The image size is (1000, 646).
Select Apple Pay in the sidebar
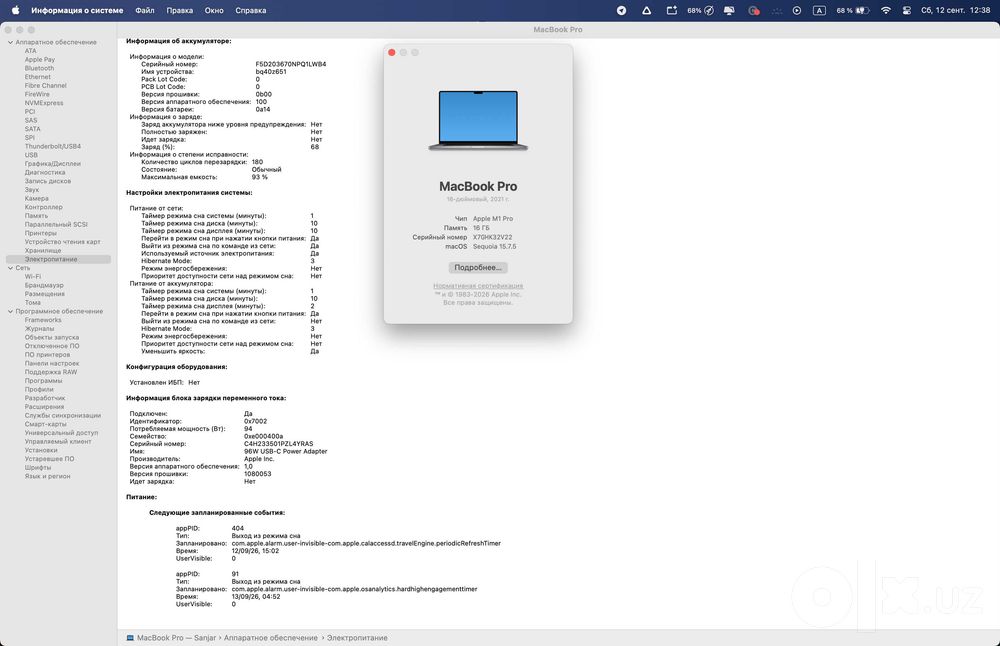[x=40, y=59]
